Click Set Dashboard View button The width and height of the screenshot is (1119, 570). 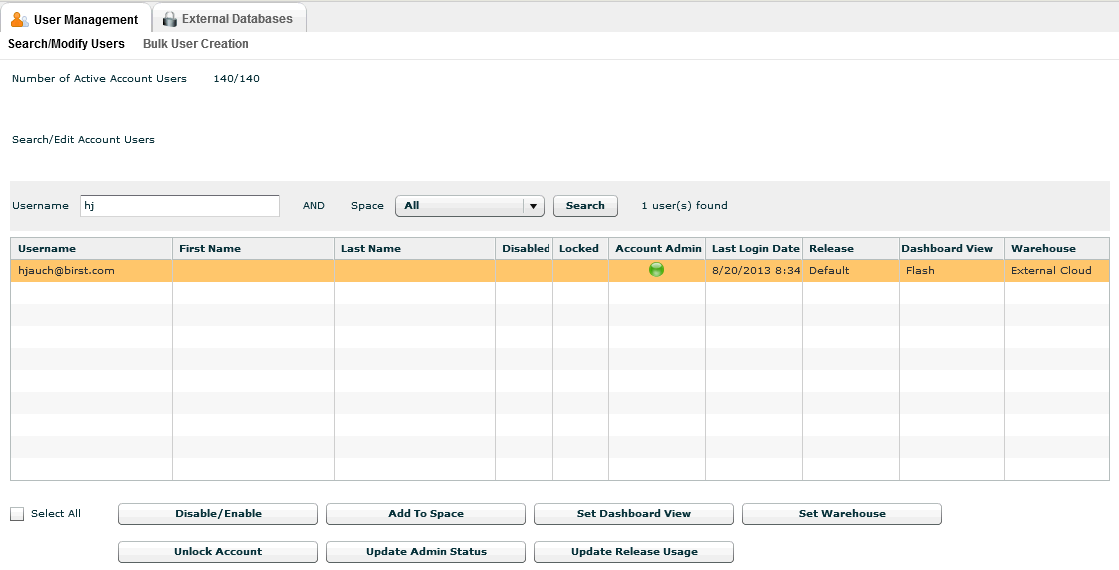[x=633, y=514]
